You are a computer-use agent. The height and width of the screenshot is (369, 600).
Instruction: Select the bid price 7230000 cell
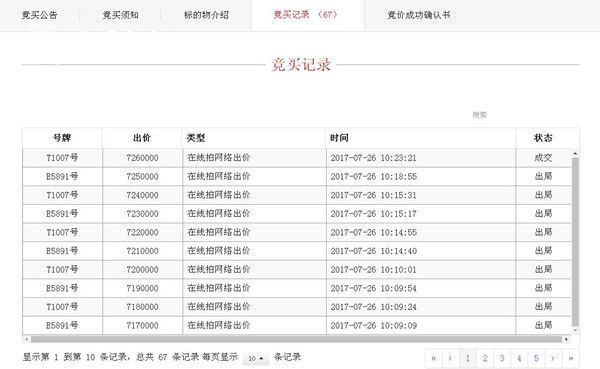click(142, 214)
